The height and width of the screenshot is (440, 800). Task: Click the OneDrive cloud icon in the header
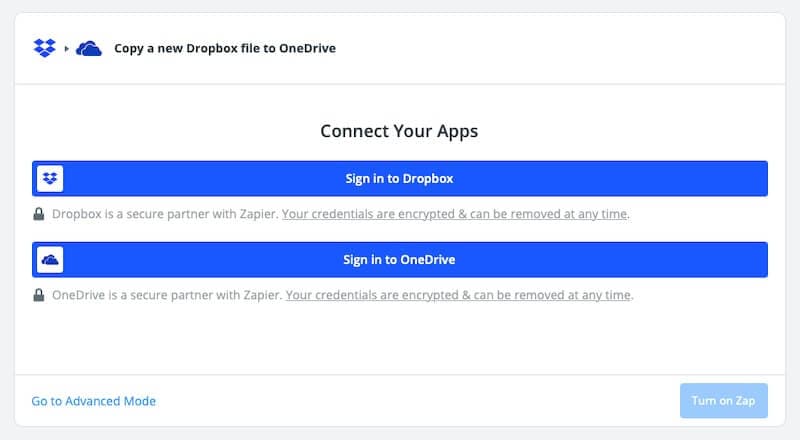89,48
